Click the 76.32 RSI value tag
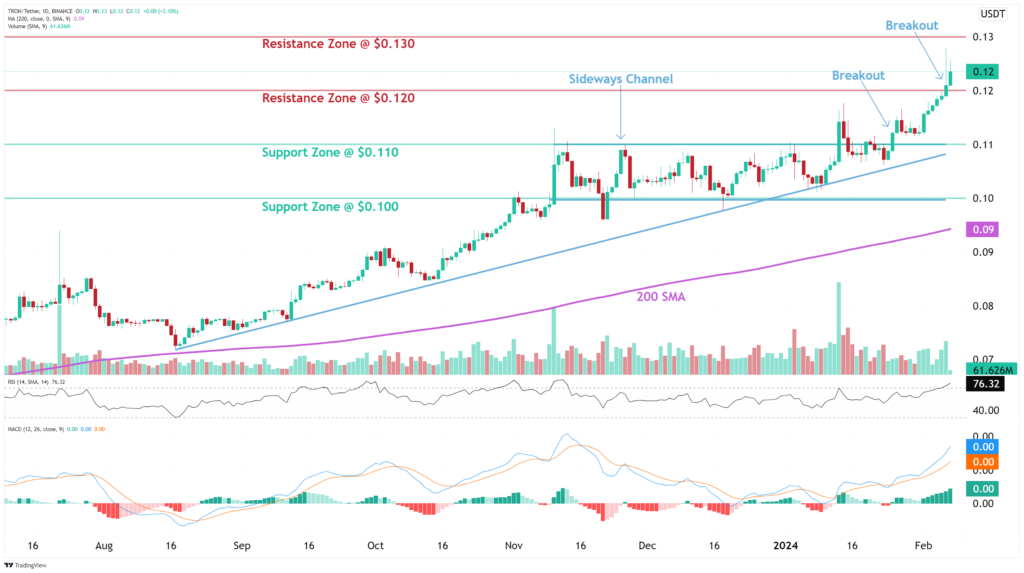 984,382
